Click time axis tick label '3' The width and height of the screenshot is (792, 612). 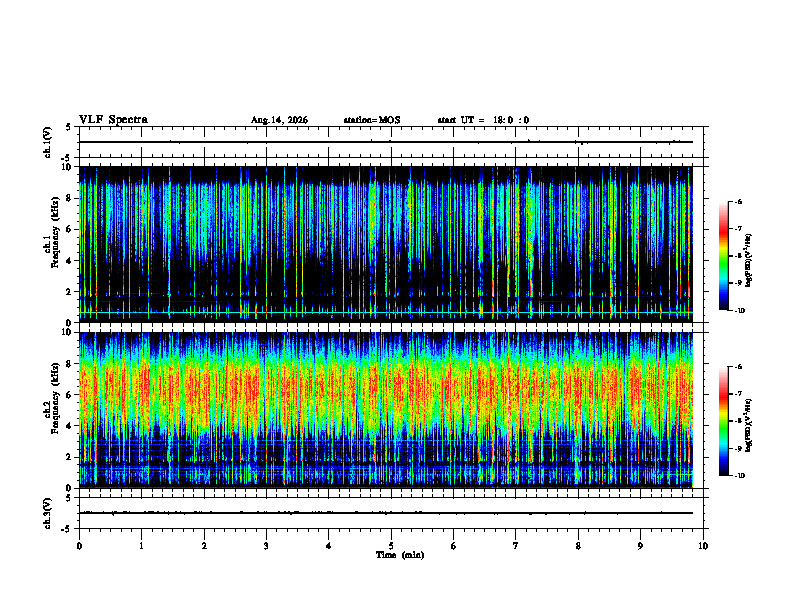[267, 546]
